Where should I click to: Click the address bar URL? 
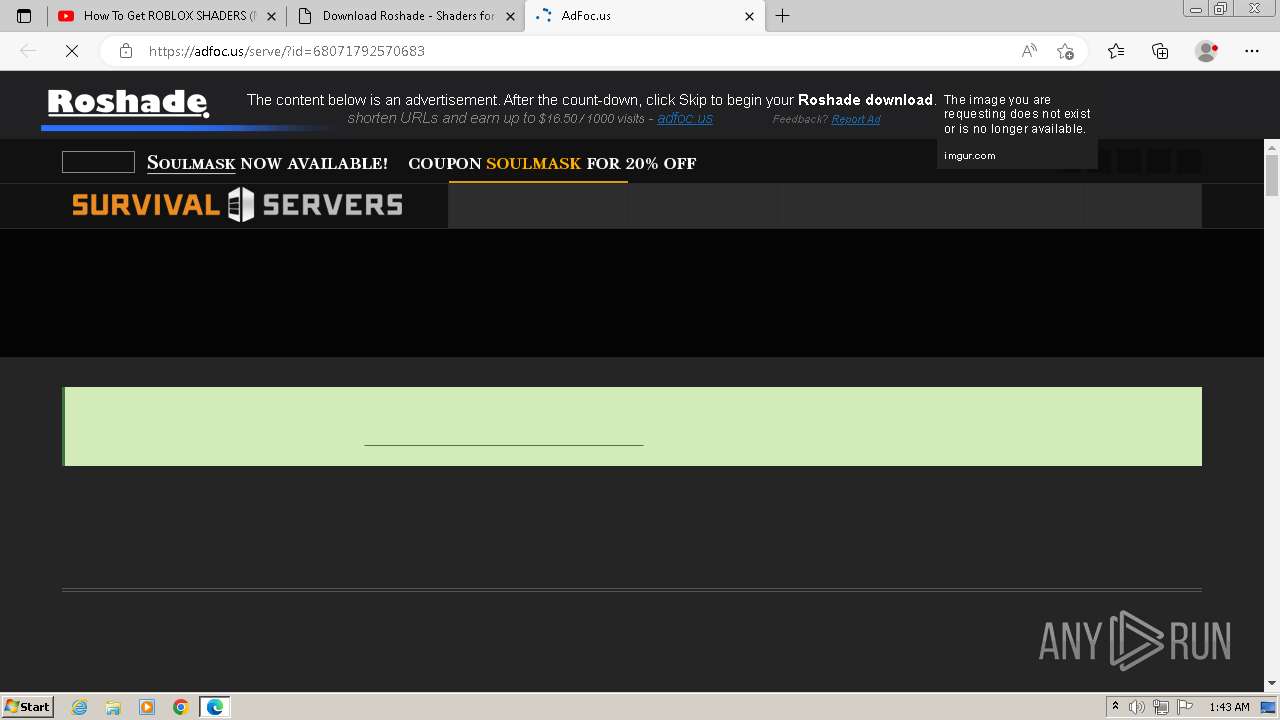(287, 51)
